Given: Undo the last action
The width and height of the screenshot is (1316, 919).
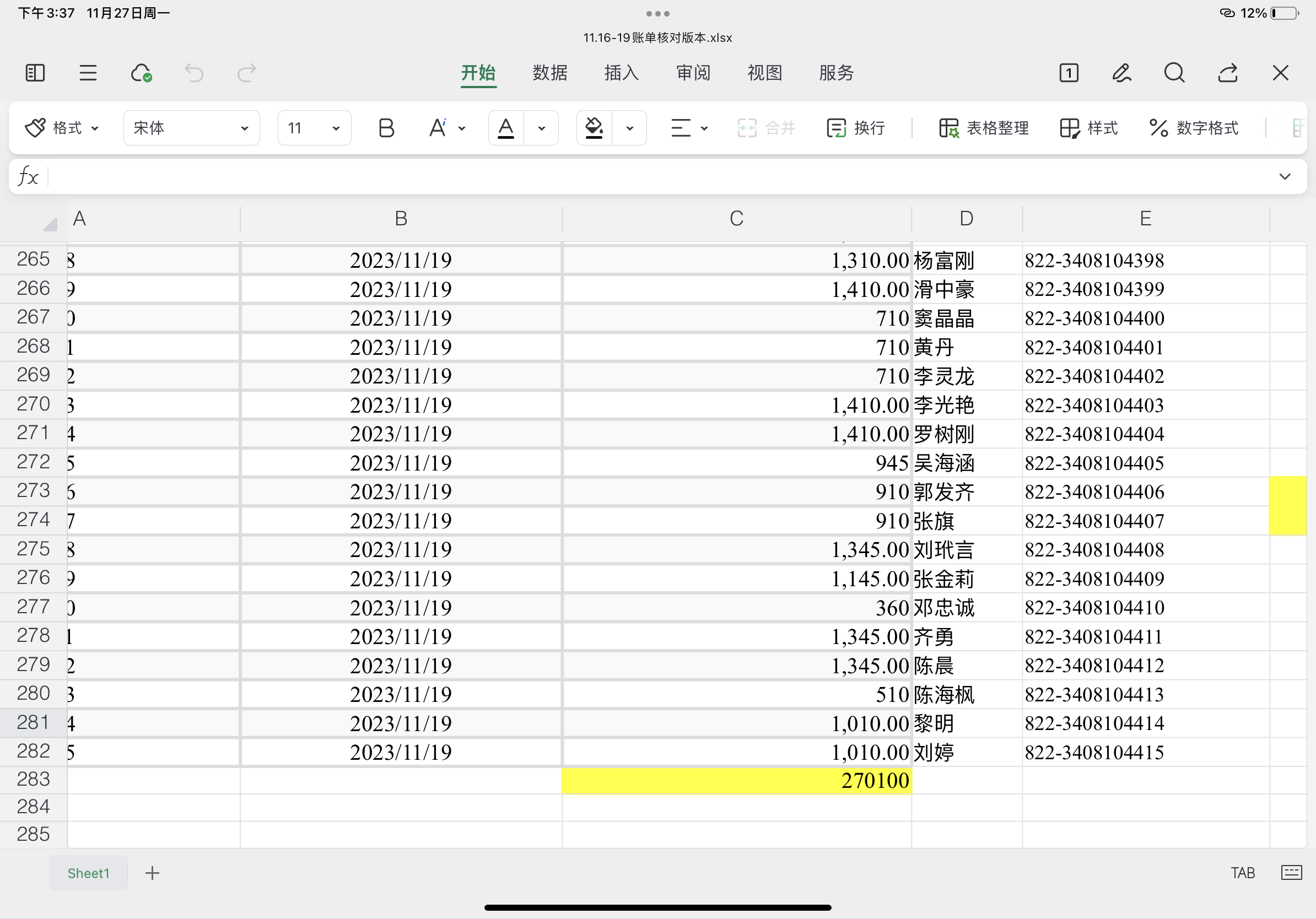Looking at the screenshot, I should (x=194, y=73).
